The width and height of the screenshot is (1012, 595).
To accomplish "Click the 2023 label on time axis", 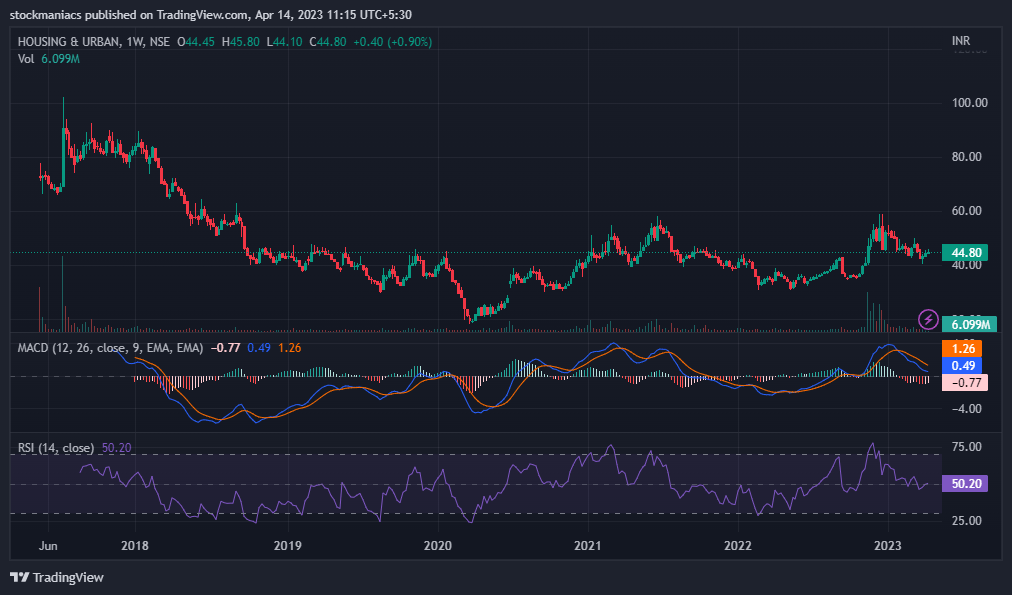I will click(x=887, y=546).
